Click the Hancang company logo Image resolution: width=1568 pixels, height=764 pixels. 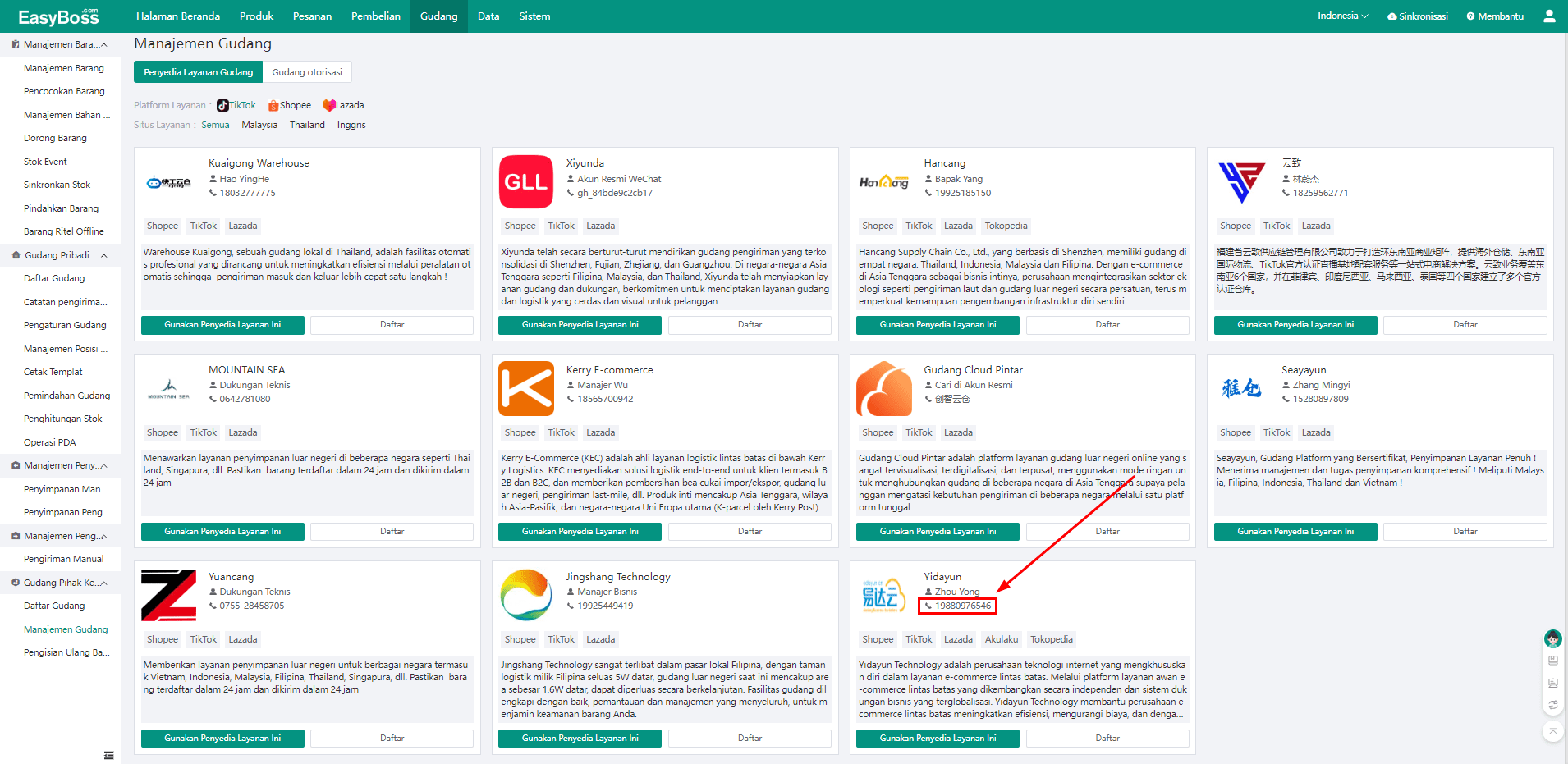point(884,182)
